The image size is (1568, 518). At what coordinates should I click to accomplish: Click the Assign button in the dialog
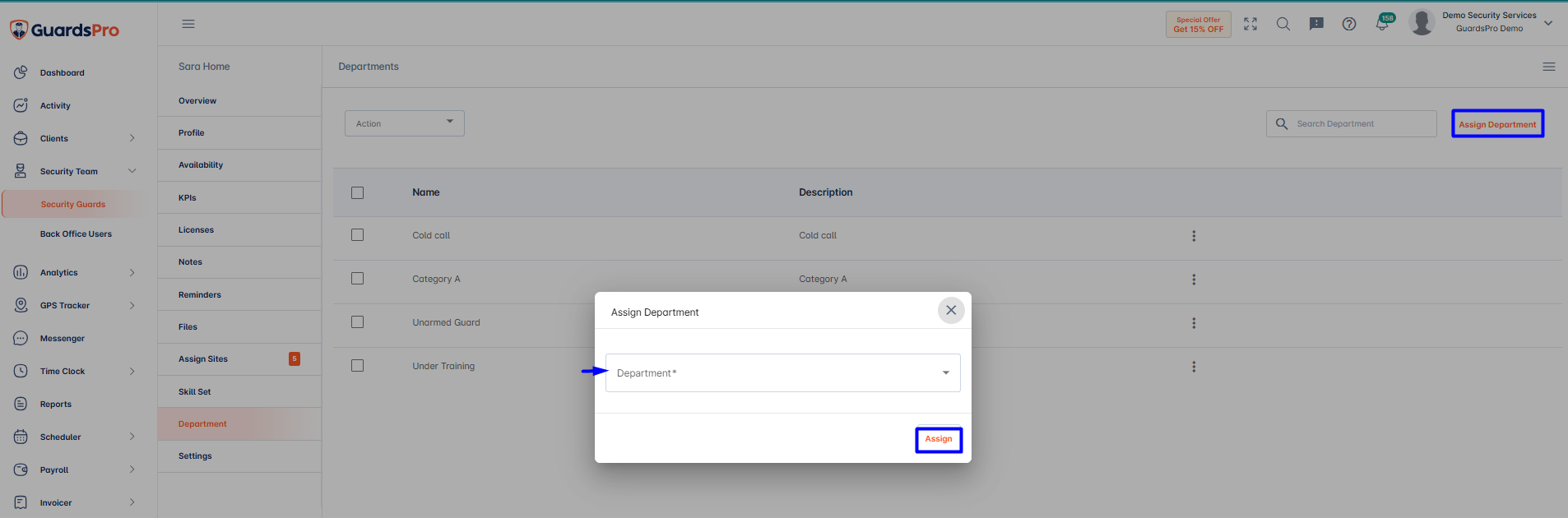tap(939, 439)
